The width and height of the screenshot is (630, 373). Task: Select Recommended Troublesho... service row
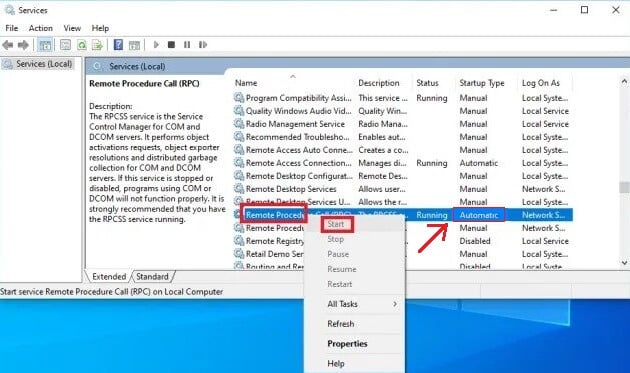click(403, 137)
